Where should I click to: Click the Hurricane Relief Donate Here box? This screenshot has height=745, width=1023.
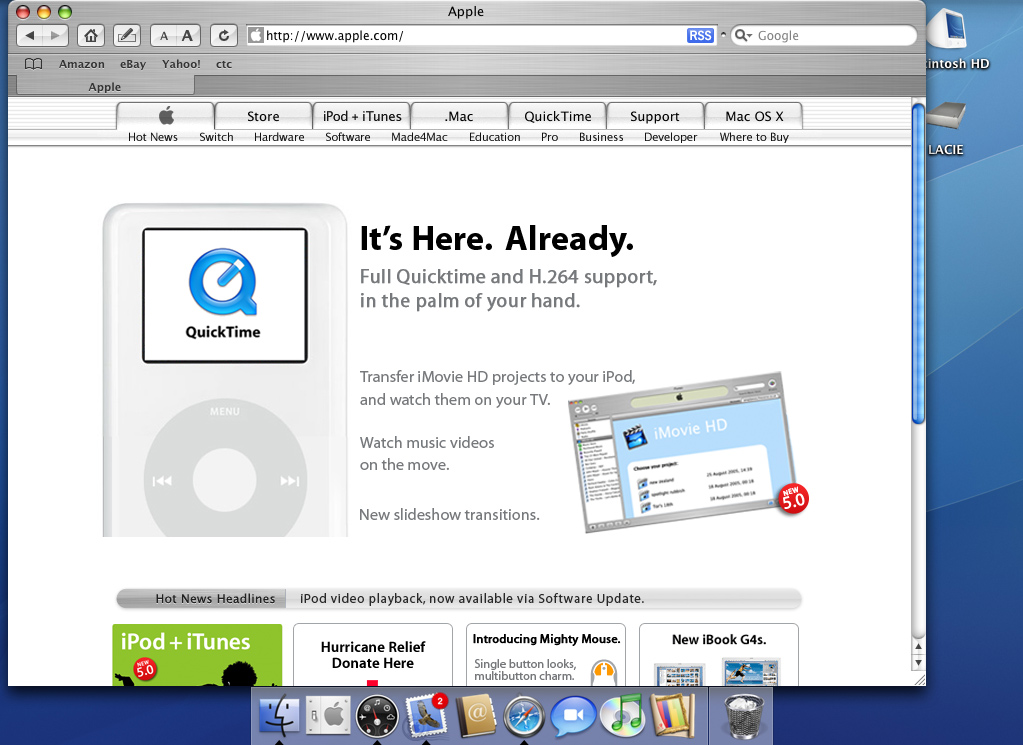tap(373, 655)
